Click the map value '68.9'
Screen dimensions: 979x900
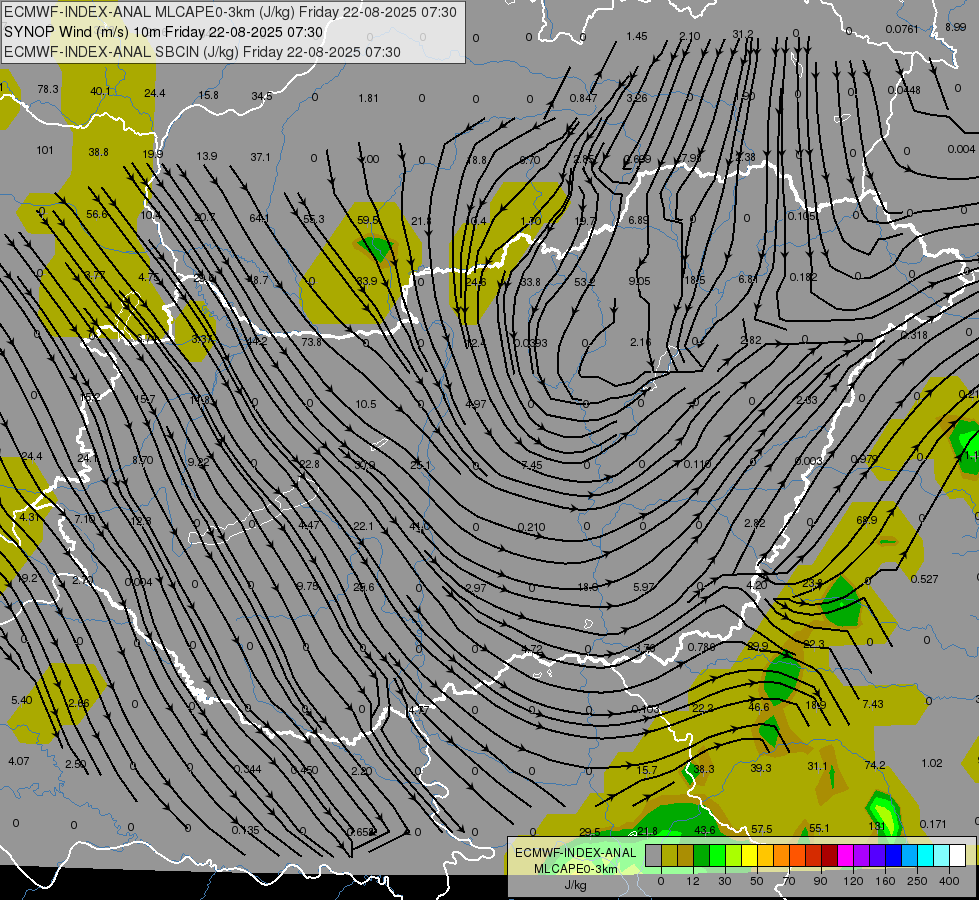[867, 520]
